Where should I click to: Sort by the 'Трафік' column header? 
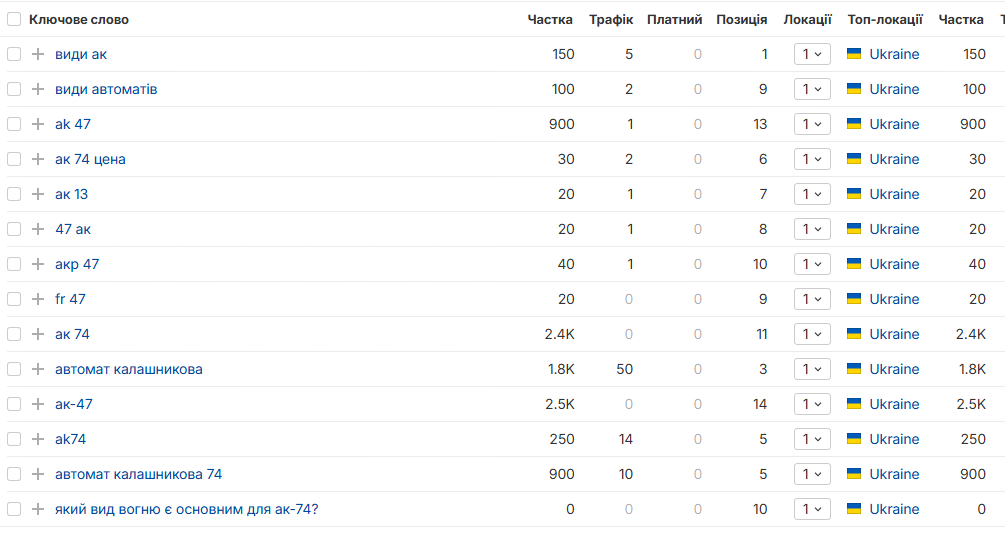point(611,20)
